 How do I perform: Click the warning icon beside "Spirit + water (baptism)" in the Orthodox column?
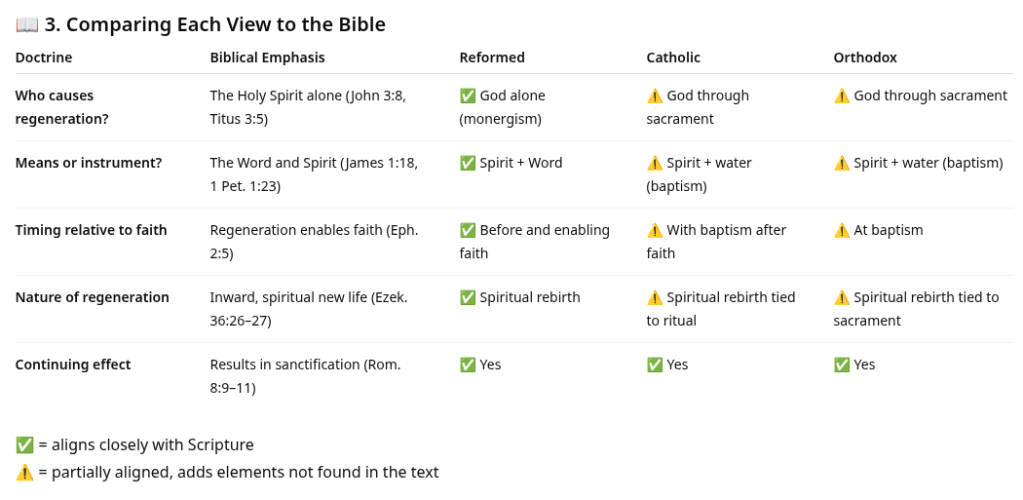click(842, 163)
